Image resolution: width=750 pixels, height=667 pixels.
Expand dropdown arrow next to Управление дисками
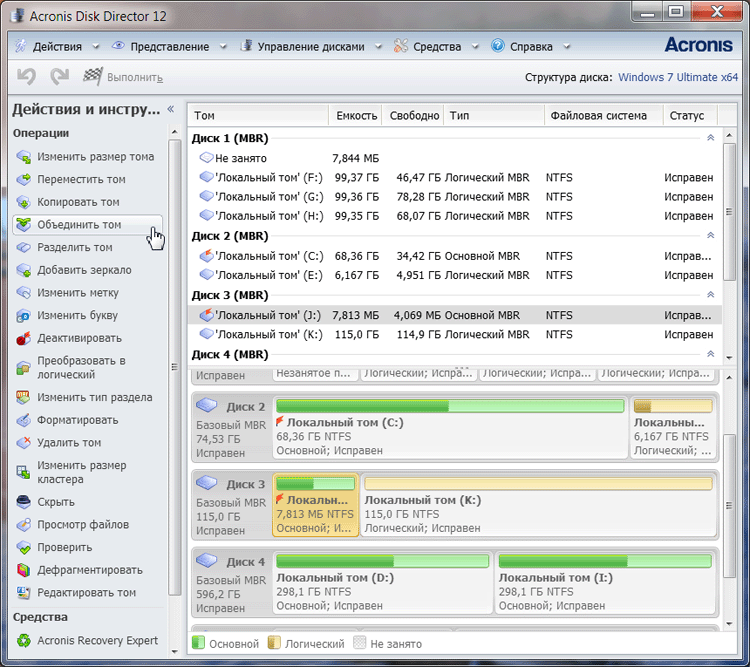point(378,47)
